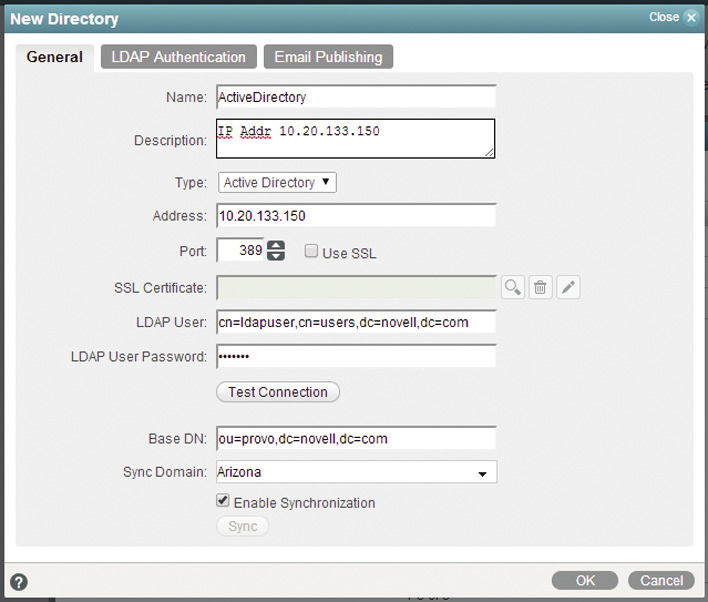Click the LDAP User Password field
This screenshot has width=708, height=602.
tap(356, 356)
